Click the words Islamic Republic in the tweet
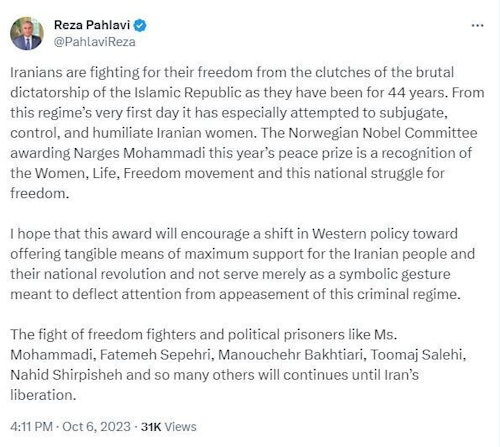This screenshot has height=447, width=500. click(187, 93)
